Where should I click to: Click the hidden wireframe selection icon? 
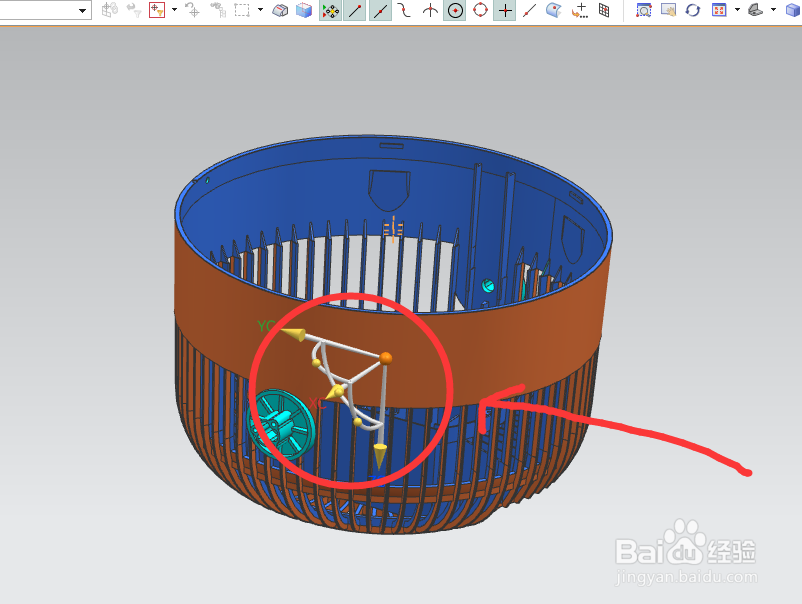280,10
